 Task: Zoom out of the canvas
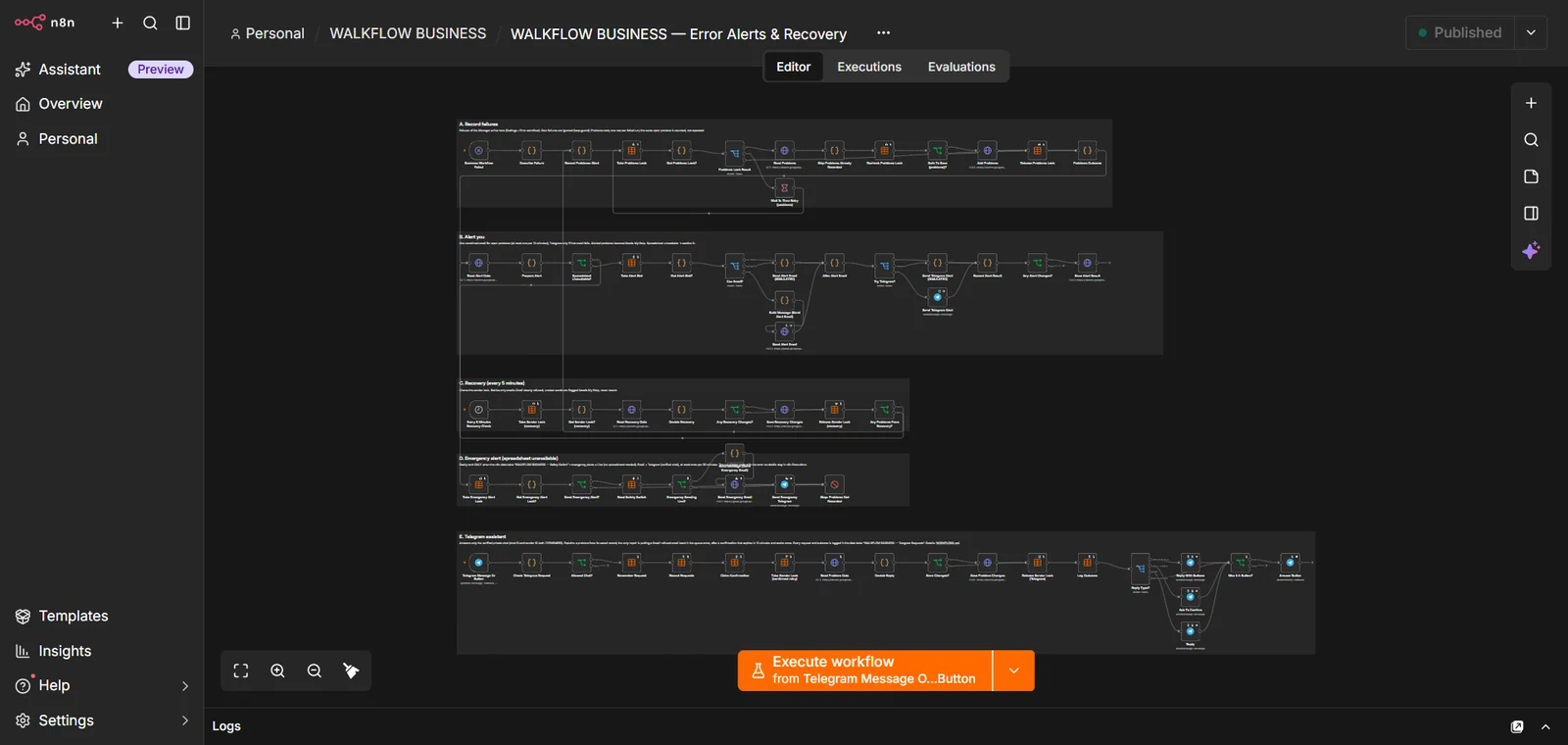tap(315, 670)
